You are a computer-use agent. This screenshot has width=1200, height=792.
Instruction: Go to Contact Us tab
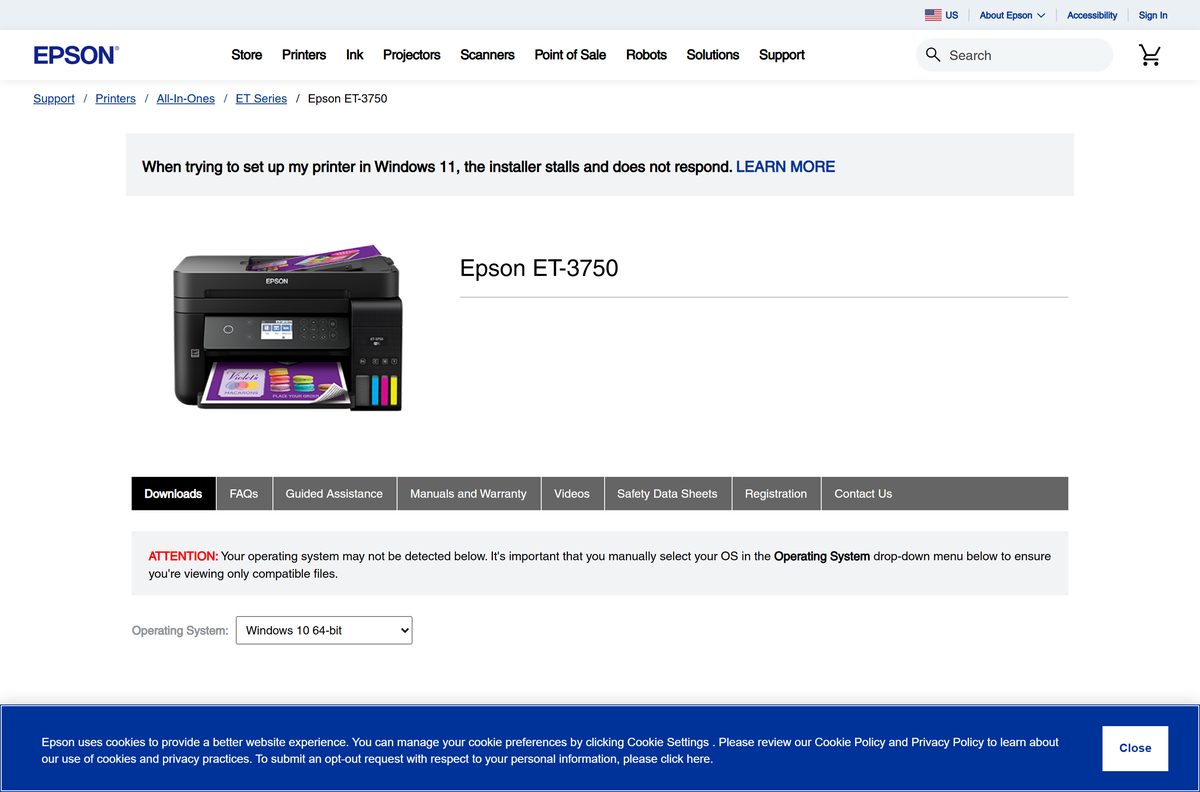tap(863, 493)
